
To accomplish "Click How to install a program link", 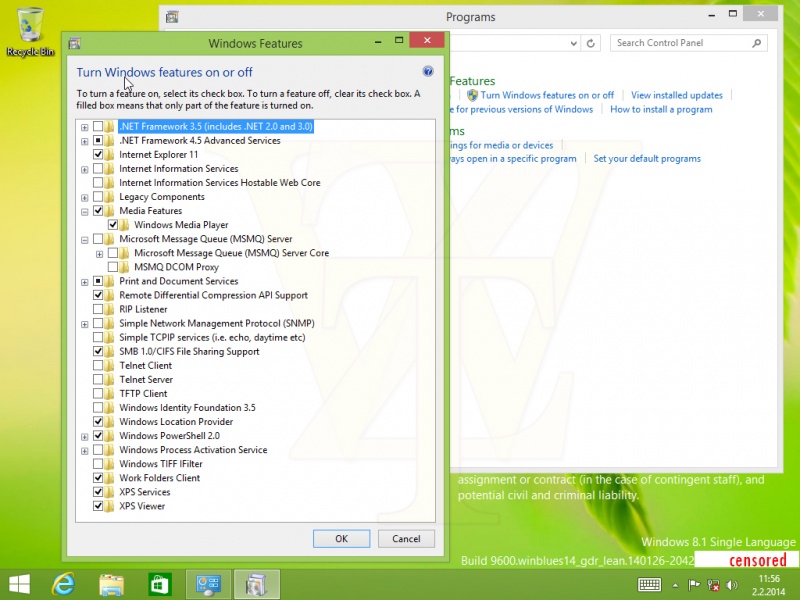I will tap(661, 110).
